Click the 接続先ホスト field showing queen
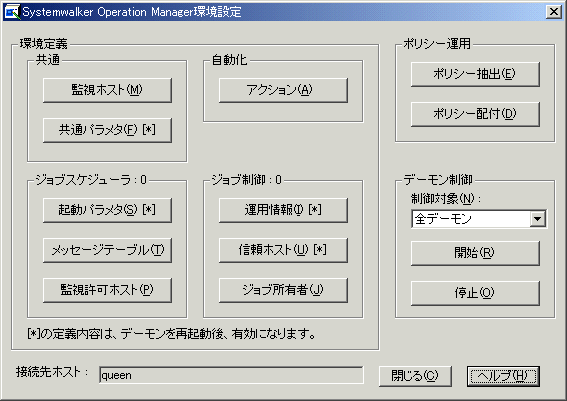 coord(231,375)
